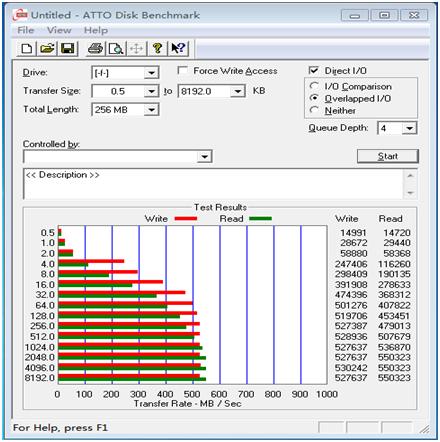Click the write value 14991
The height and width of the screenshot is (442, 440).
pyautogui.click(x=353, y=233)
